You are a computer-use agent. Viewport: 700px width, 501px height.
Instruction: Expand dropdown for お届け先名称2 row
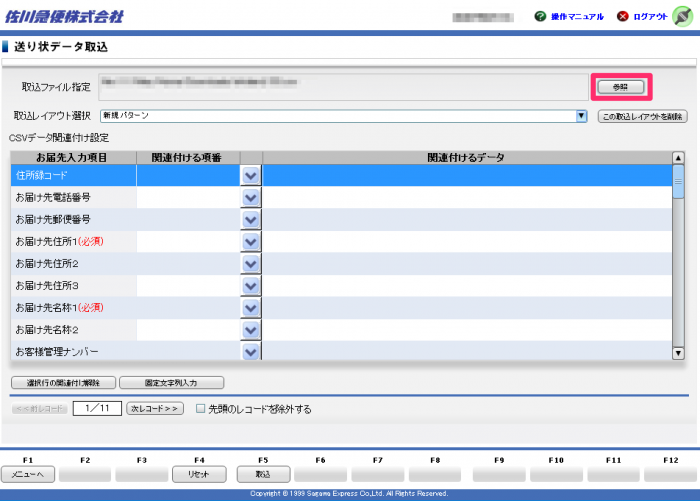click(251, 330)
